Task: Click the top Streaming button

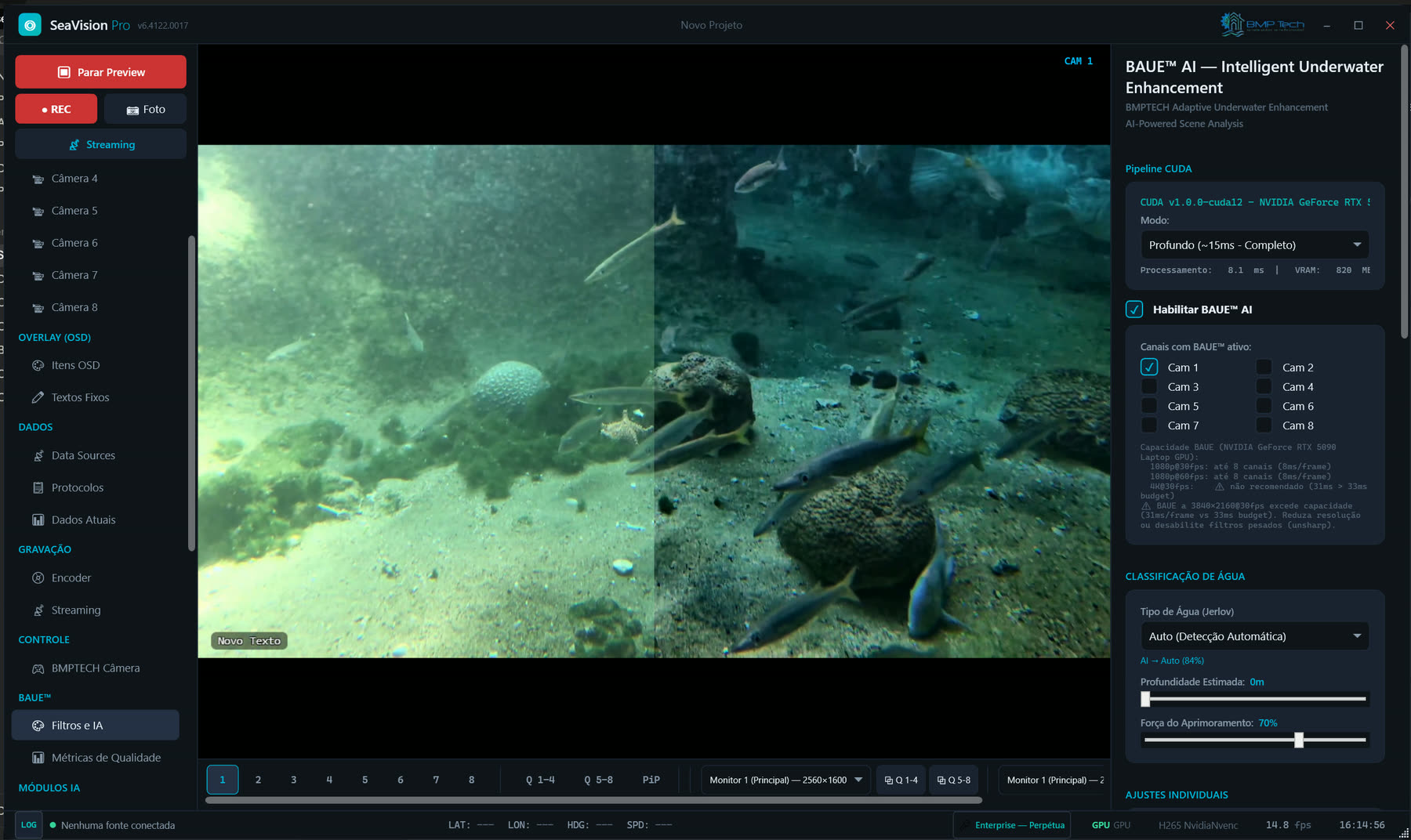Action: [100, 144]
